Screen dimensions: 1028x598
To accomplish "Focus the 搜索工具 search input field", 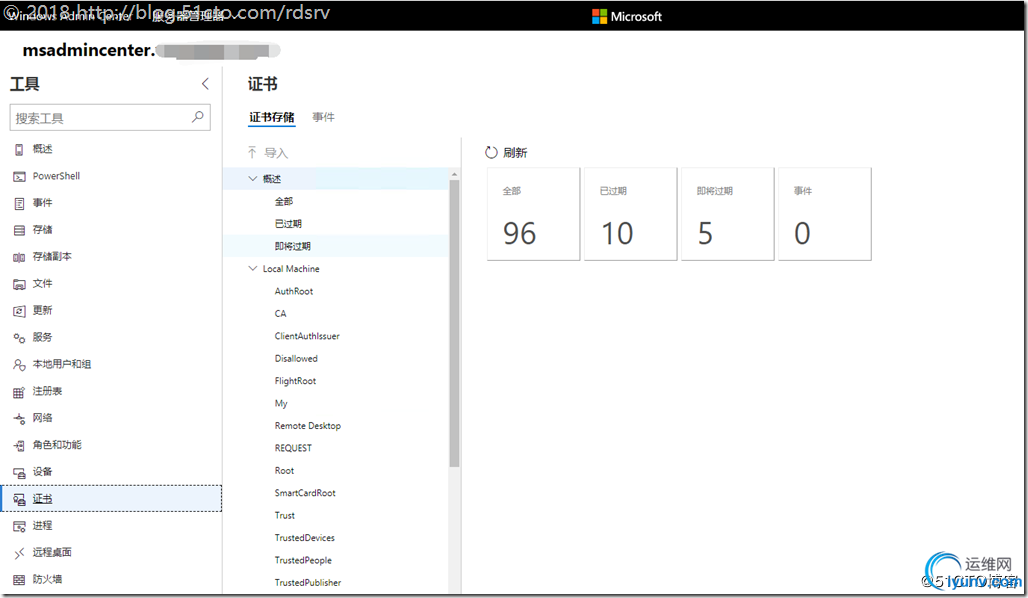I will coord(100,118).
